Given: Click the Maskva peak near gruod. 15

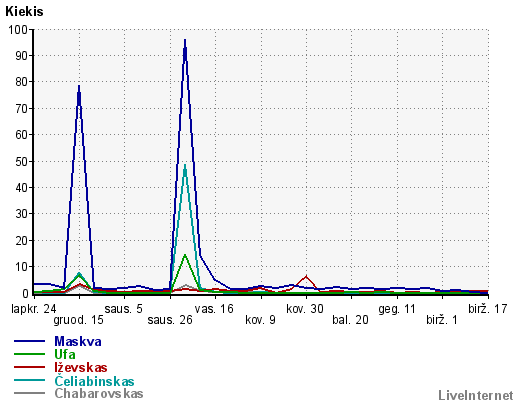Looking at the screenshot, I should (x=79, y=86).
